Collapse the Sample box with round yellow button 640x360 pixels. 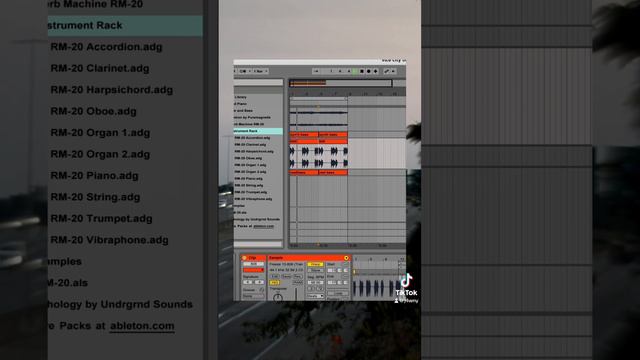[x=346, y=258]
